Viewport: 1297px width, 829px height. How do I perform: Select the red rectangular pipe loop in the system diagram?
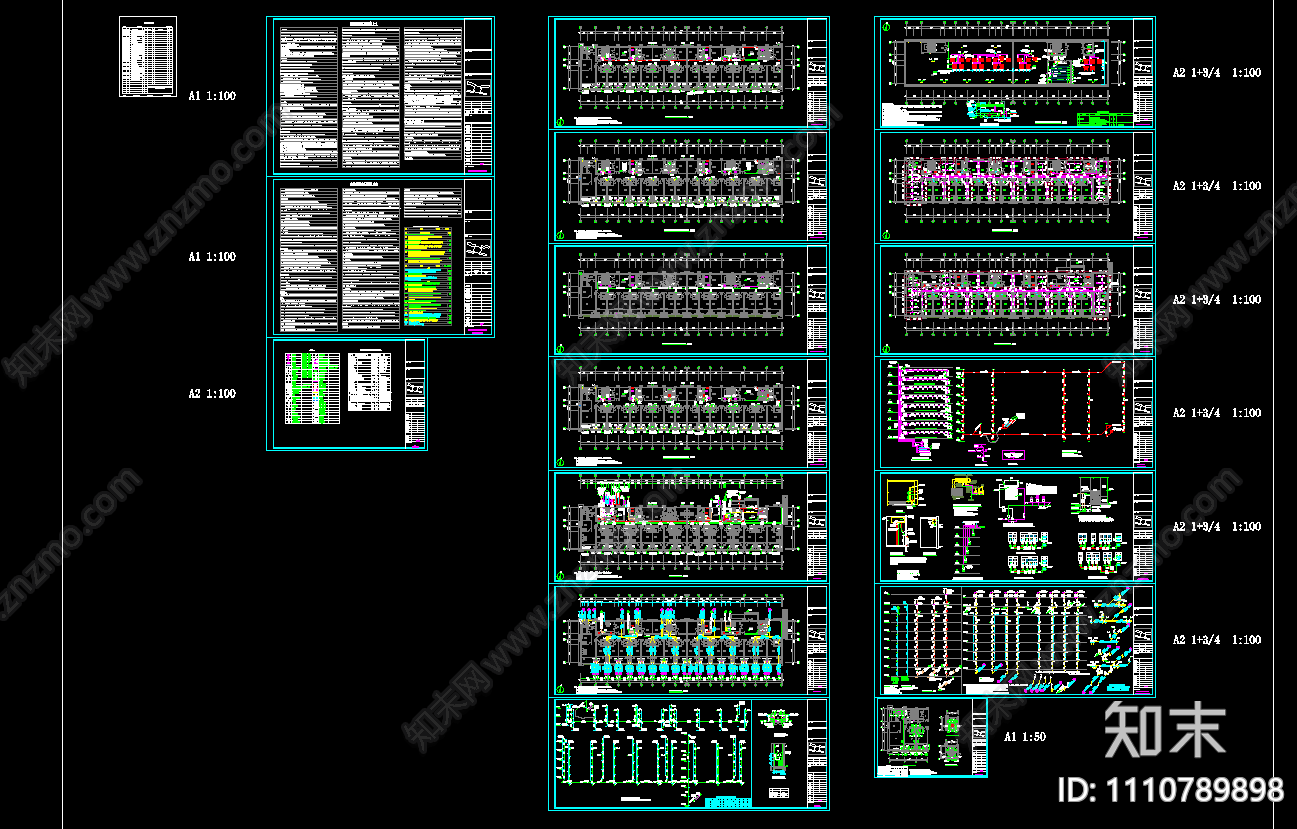[x=1041, y=403]
